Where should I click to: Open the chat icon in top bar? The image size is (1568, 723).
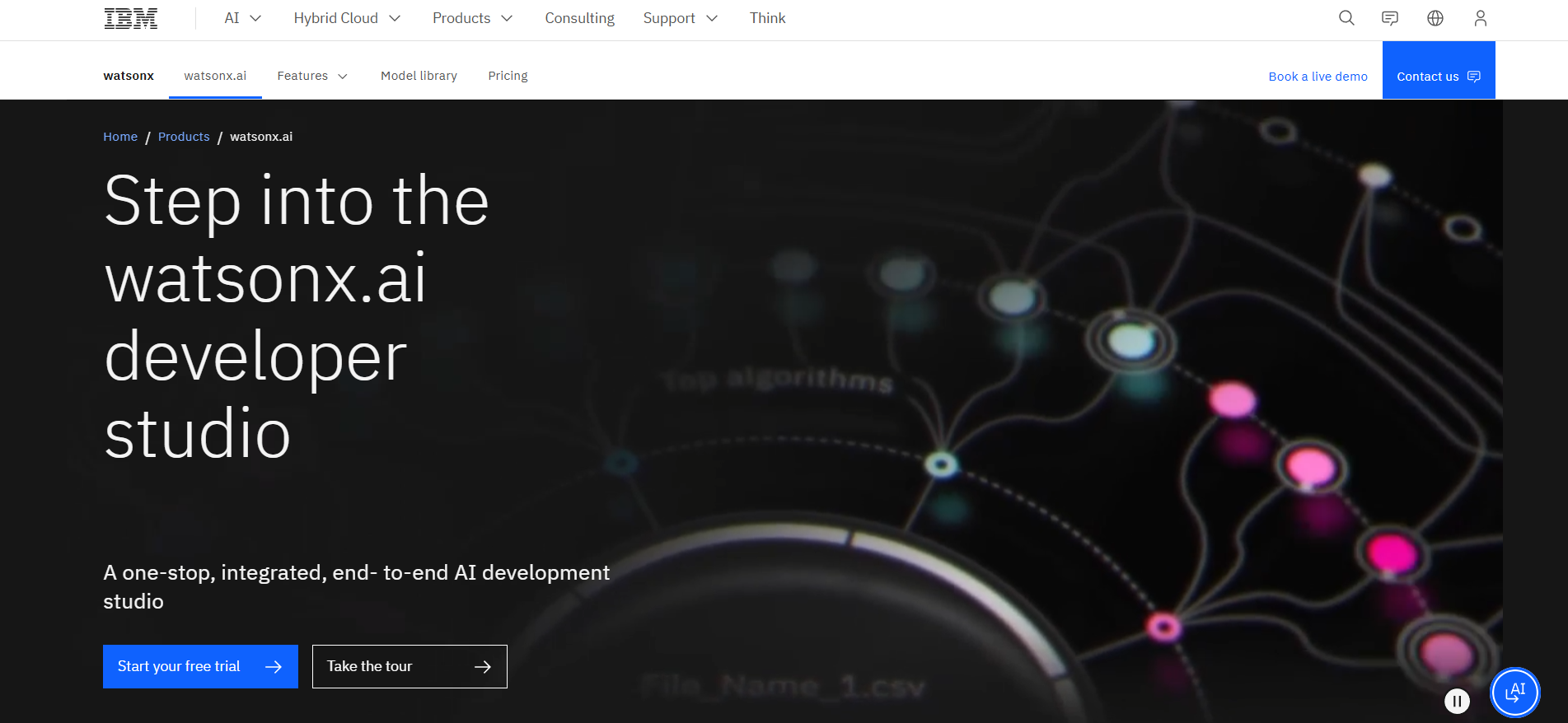pyautogui.click(x=1390, y=18)
